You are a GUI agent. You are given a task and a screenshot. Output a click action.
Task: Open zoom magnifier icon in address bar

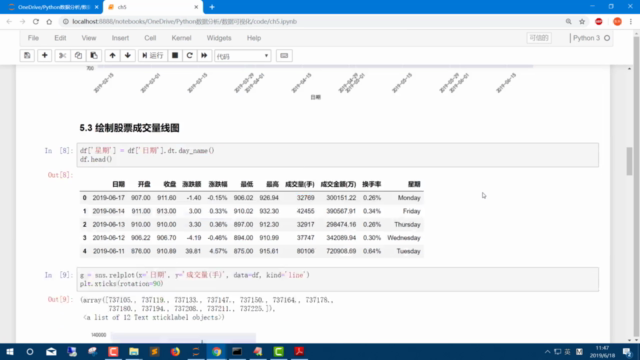tap(568, 22)
